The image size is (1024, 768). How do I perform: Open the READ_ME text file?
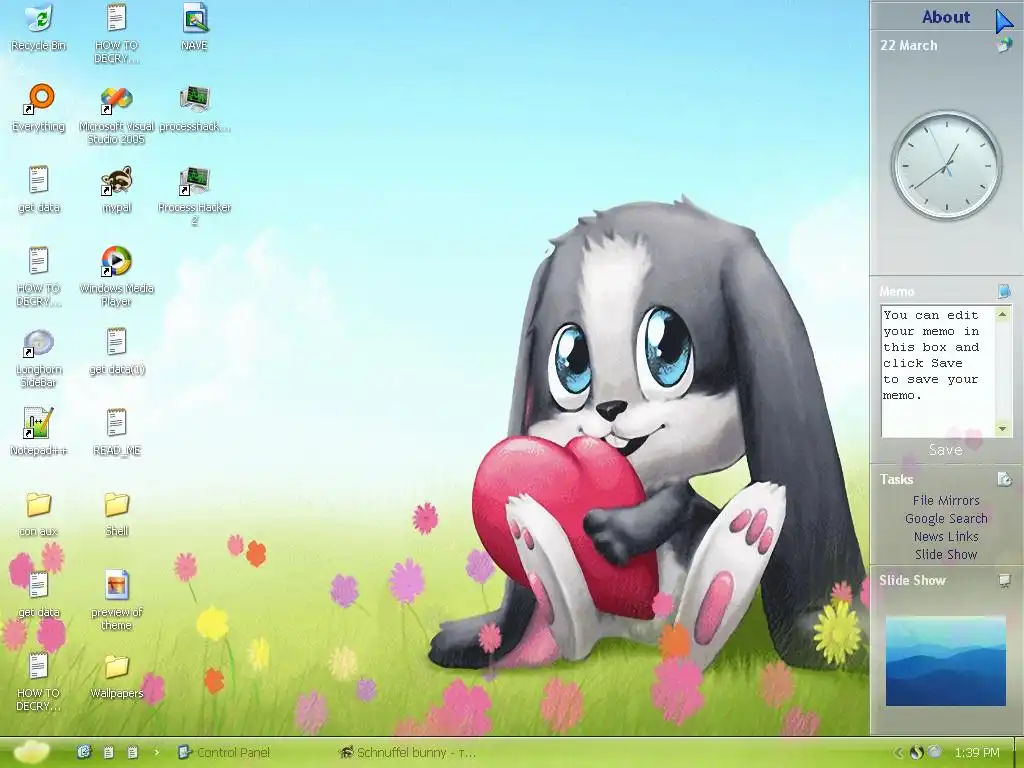(116, 432)
